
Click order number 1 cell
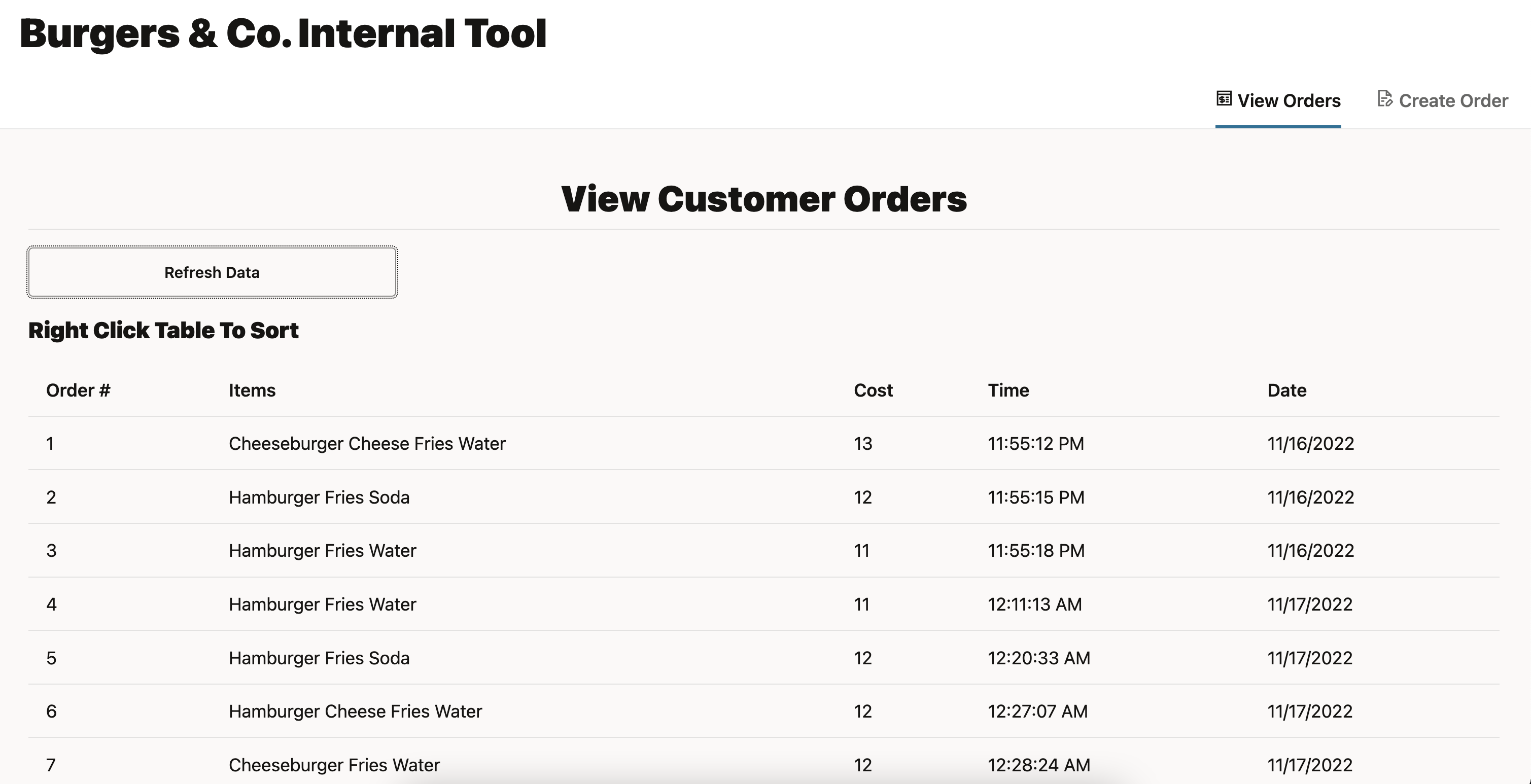(x=51, y=444)
